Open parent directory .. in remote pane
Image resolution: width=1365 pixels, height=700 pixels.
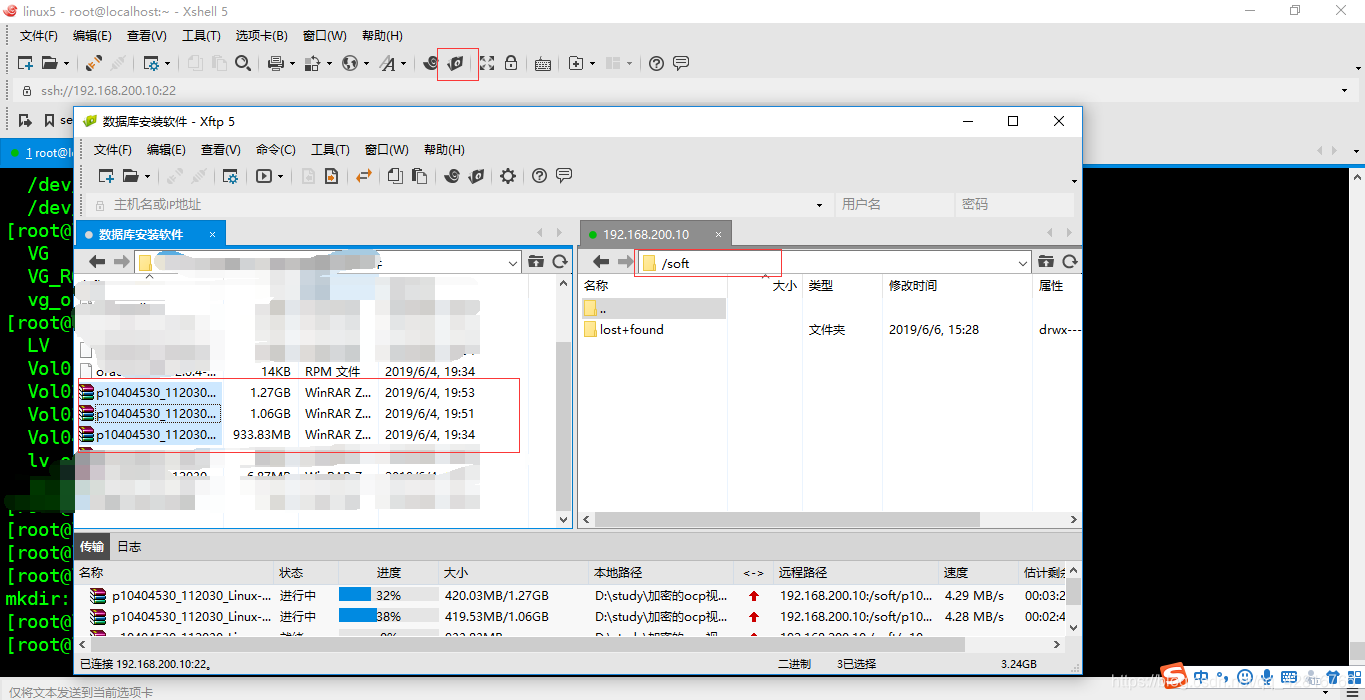click(x=653, y=308)
